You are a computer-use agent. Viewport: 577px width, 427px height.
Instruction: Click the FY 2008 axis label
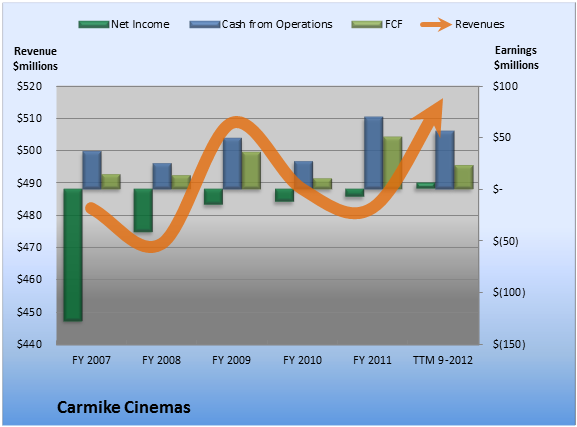161,360
